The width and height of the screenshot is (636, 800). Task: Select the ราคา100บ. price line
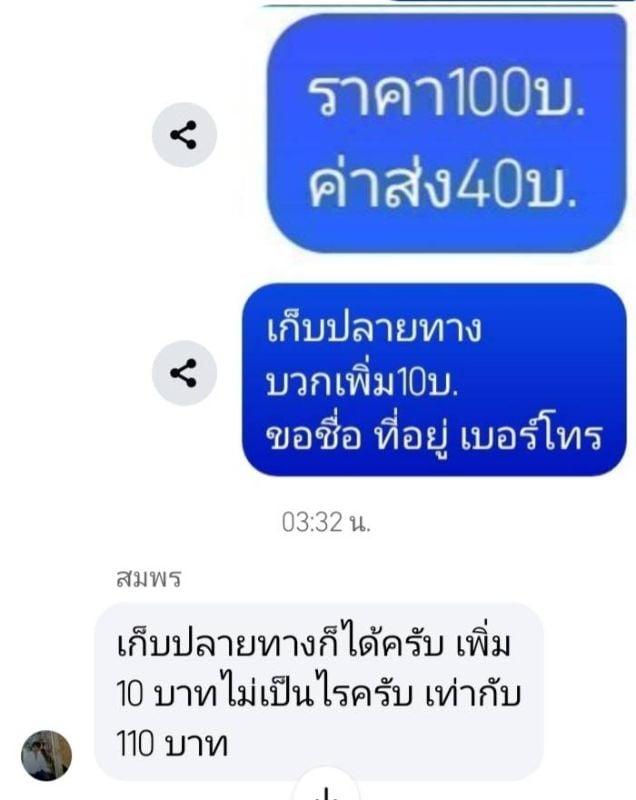446,94
